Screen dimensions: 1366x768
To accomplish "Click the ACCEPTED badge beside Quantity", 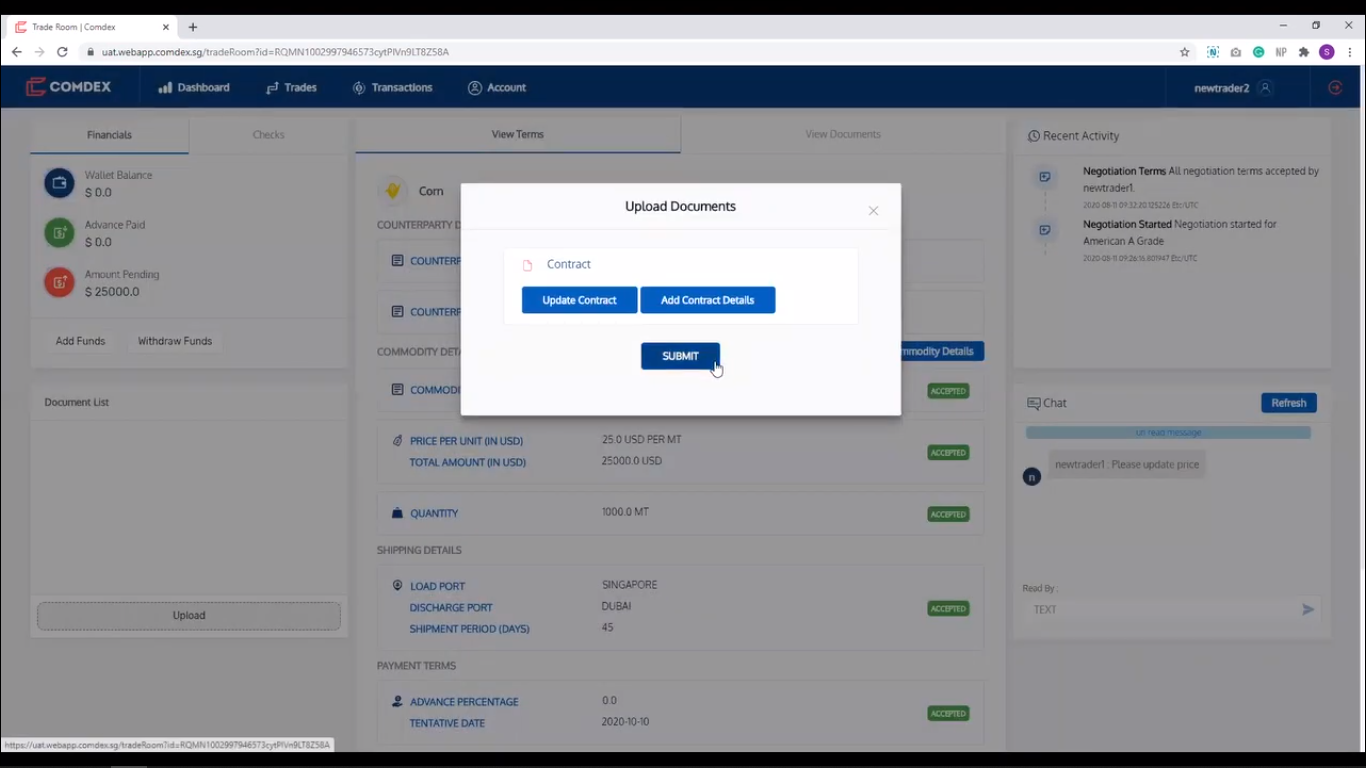I will click(948, 514).
